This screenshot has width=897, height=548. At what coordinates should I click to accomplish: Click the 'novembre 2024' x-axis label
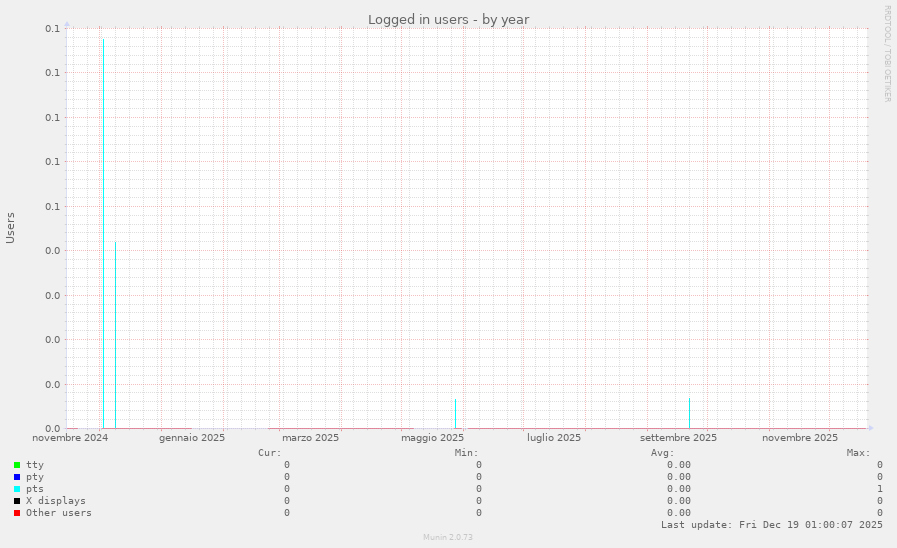click(70, 438)
